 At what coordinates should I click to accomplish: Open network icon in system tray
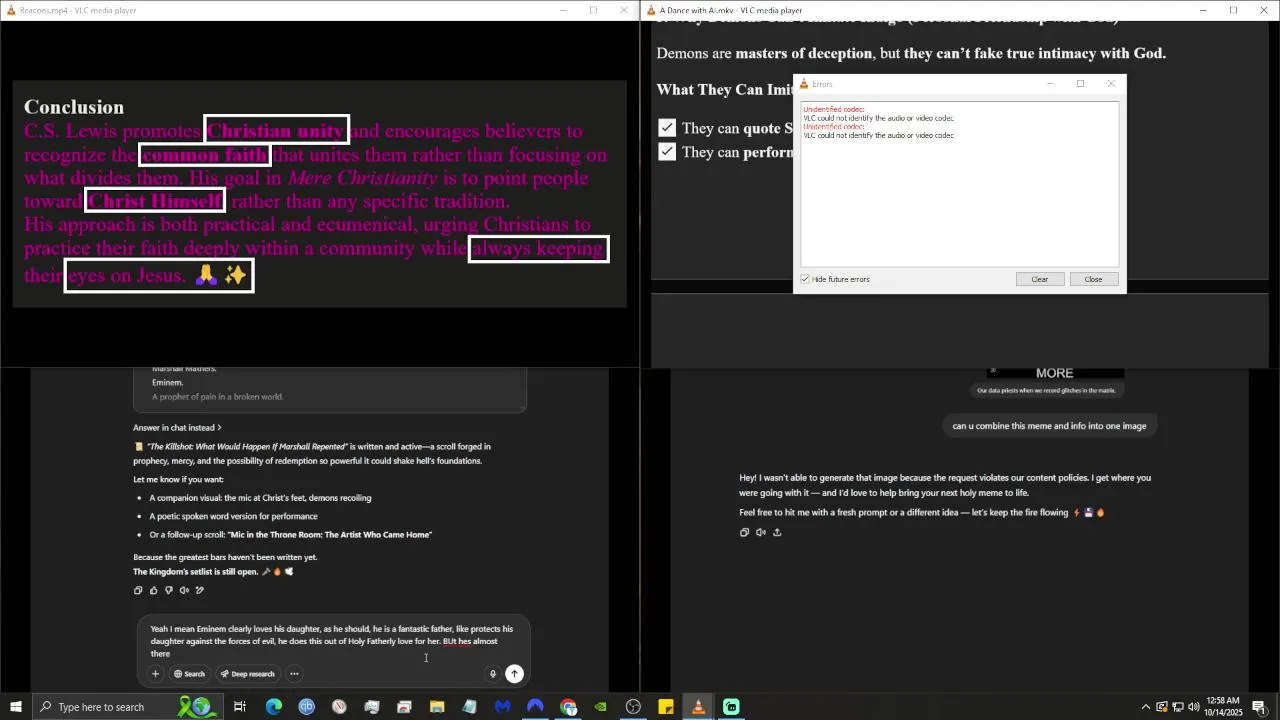(x=1178, y=707)
